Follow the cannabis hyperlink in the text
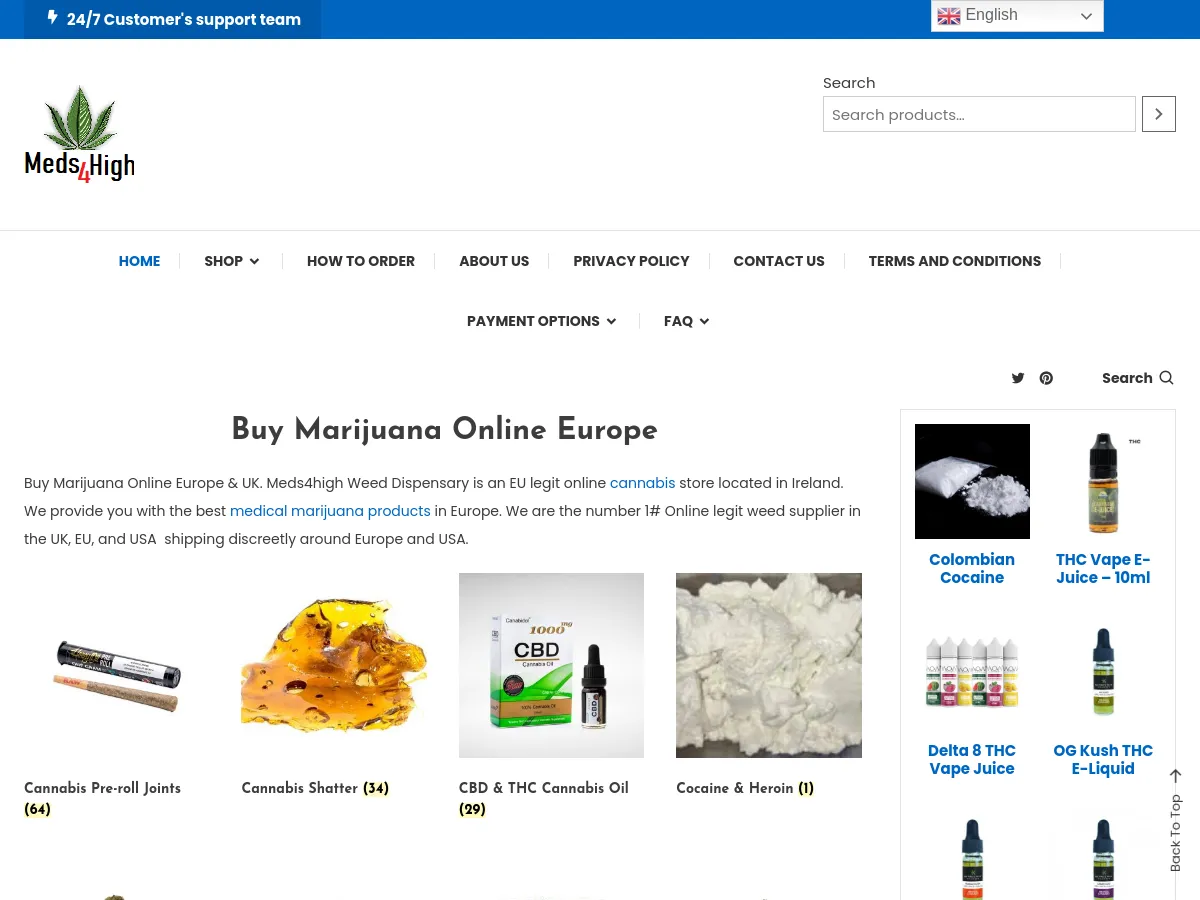The image size is (1200, 900). [x=642, y=483]
